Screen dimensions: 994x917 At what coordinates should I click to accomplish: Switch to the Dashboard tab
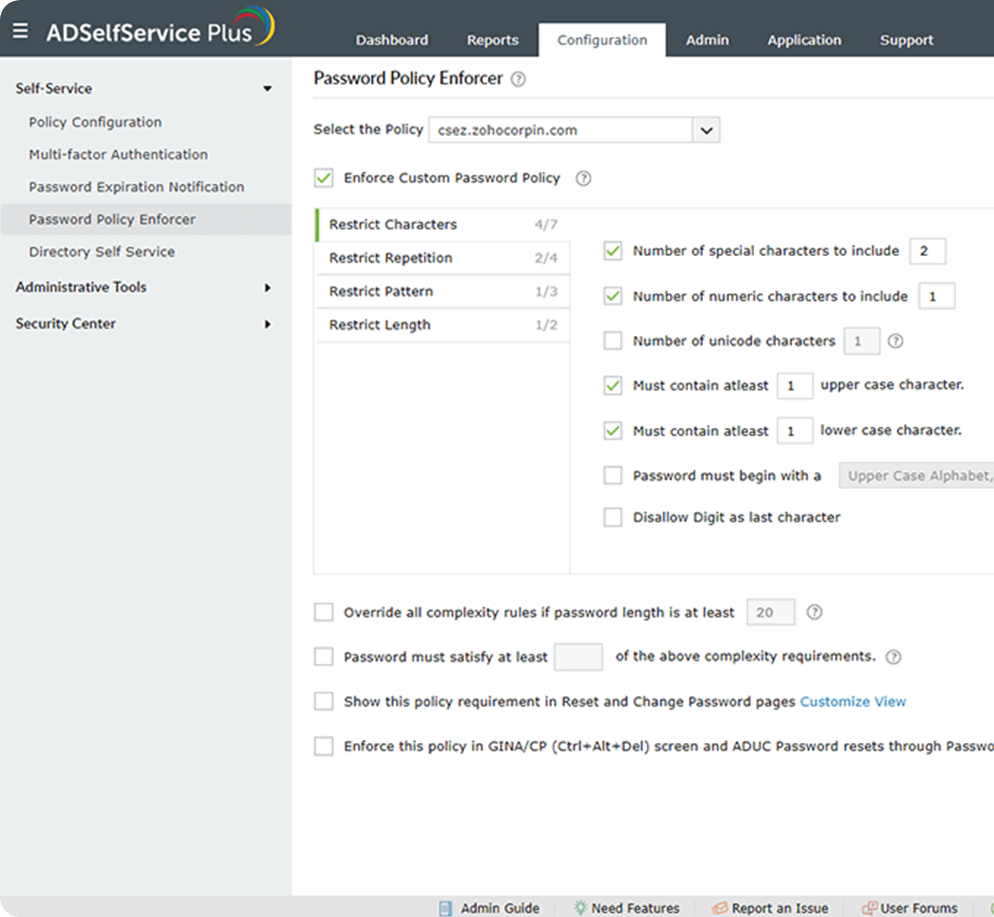(392, 40)
